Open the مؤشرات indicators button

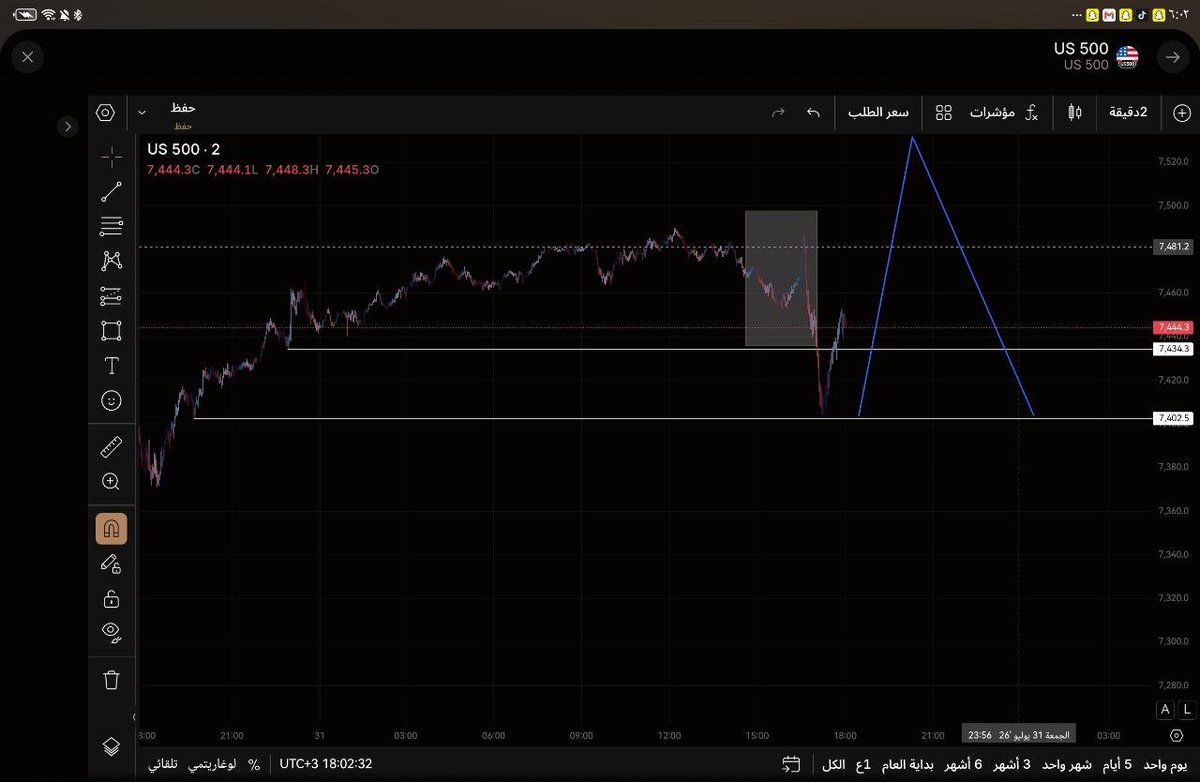click(x=1004, y=113)
